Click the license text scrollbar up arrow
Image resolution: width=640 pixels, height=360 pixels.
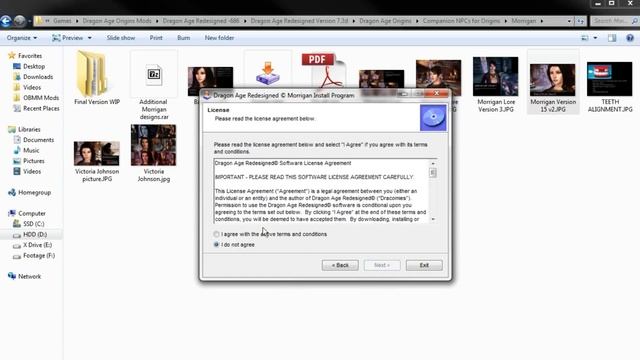point(433,163)
